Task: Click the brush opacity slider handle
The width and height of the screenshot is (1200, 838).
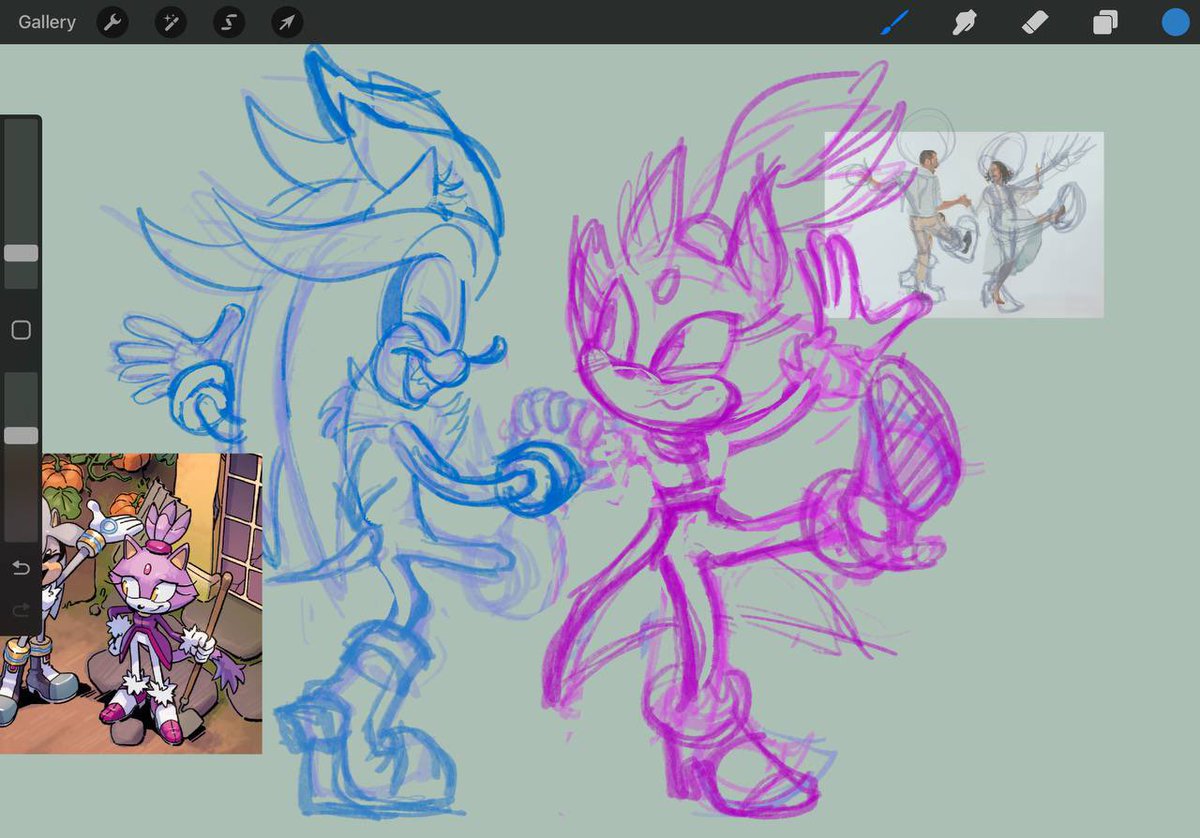Action: click(x=21, y=435)
